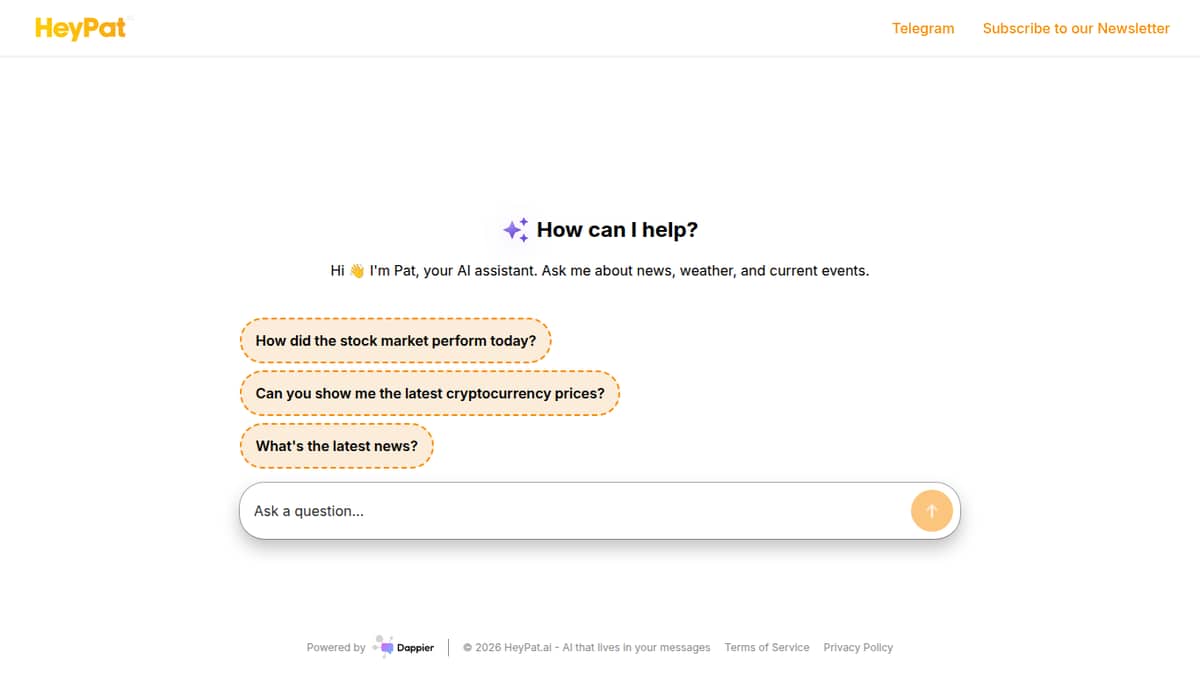Click the vertical divider in the footer
This screenshot has width=1200, height=674.
point(449,648)
